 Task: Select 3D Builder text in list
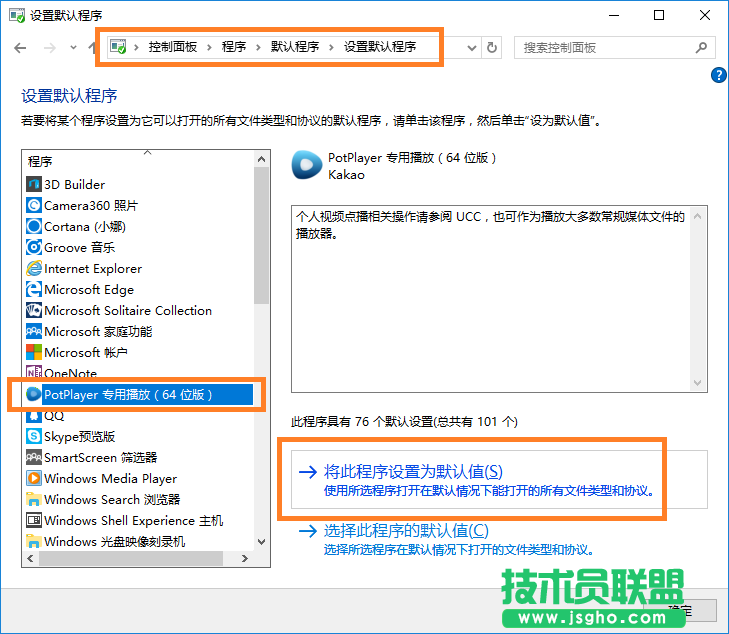click(74, 185)
